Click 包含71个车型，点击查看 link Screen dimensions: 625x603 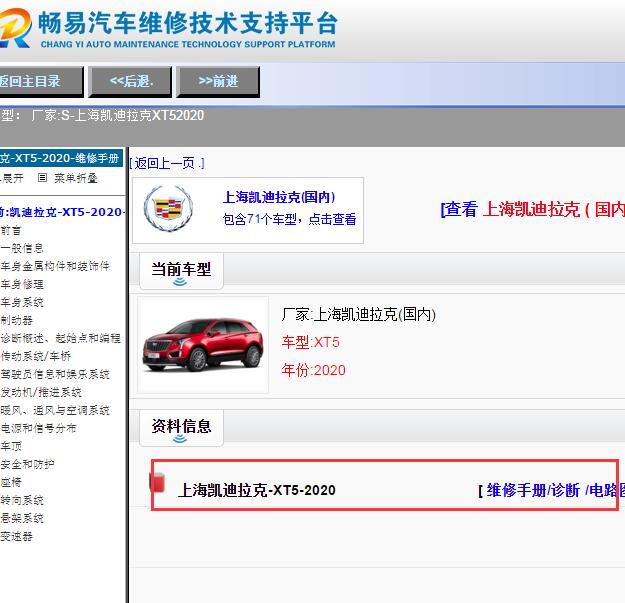point(289,219)
